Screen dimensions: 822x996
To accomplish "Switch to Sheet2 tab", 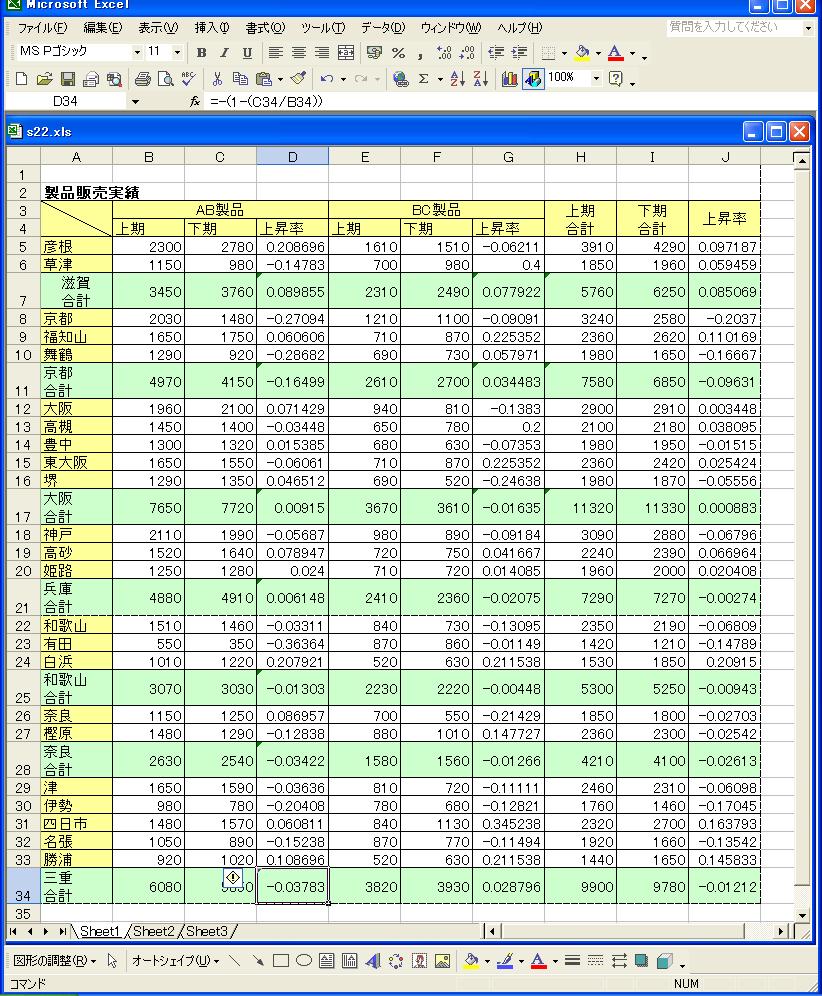I will pyautogui.click(x=154, y=931).
